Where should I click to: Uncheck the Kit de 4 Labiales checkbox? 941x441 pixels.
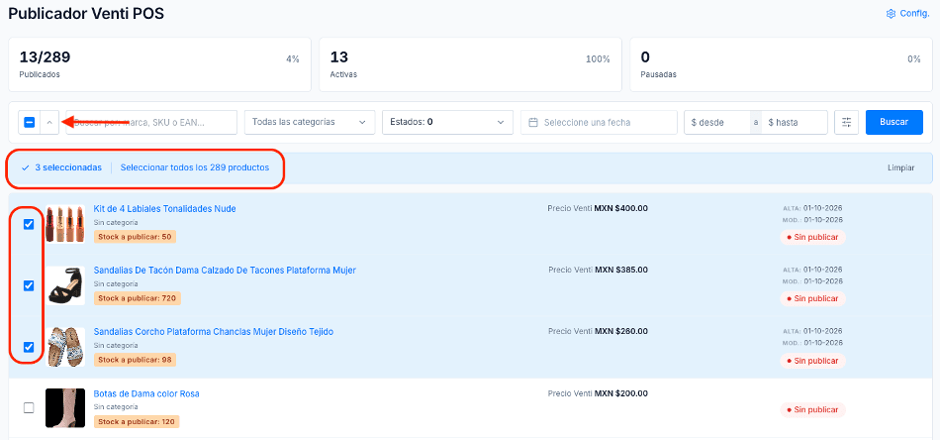tap(28, 224)
